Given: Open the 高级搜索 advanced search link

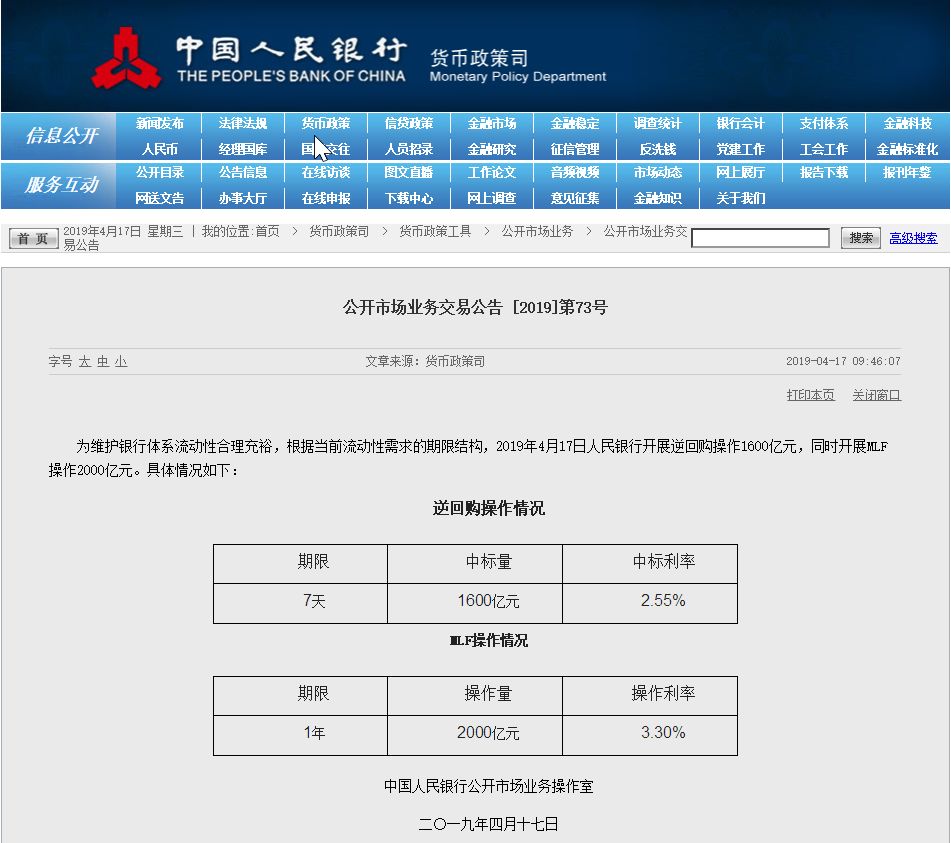Looking at the screenshot, I should 913,238.
